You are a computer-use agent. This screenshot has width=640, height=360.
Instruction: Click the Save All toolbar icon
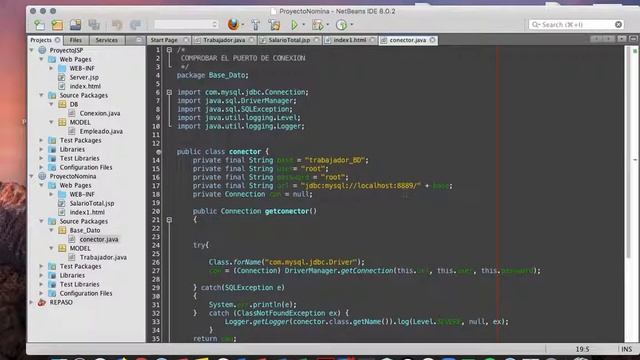94,25
